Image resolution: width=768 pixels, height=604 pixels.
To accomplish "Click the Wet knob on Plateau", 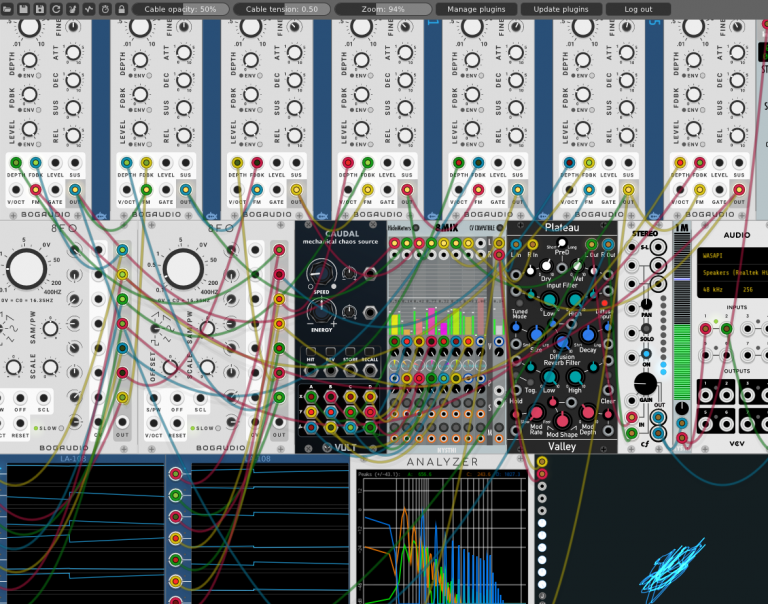I will coord(578,266).
